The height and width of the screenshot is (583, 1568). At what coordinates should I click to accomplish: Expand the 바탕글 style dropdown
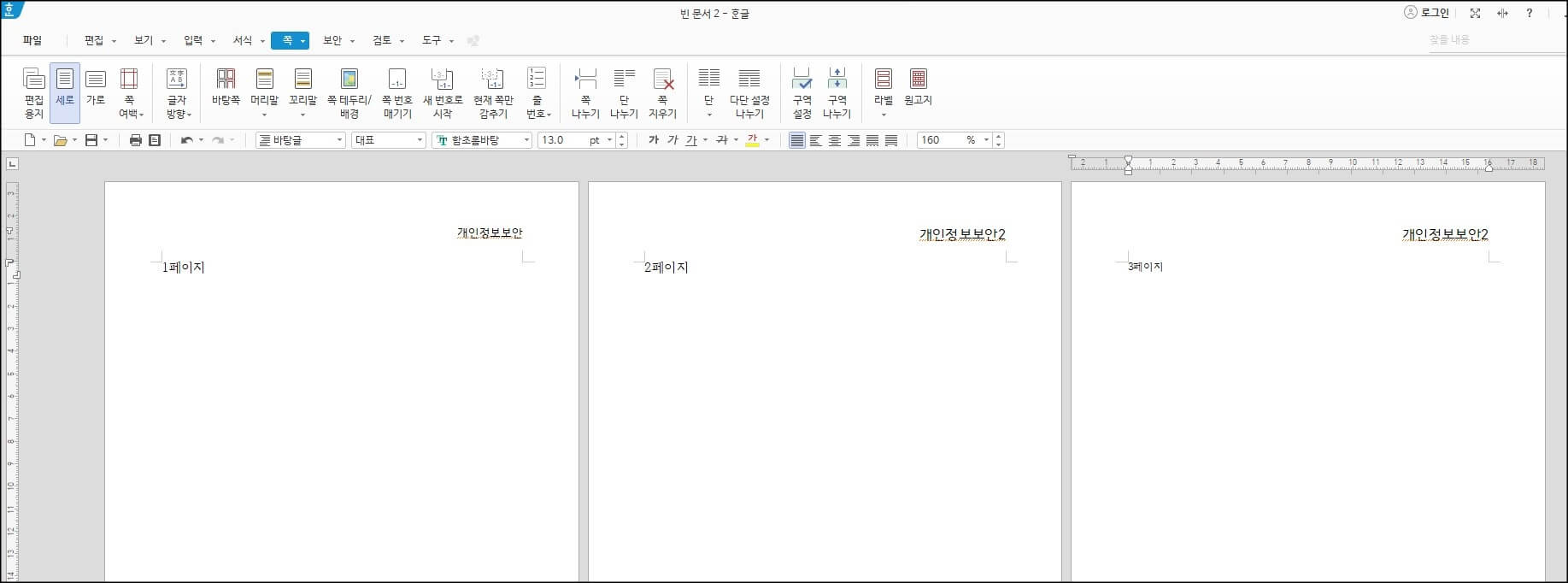pos(339,140)
